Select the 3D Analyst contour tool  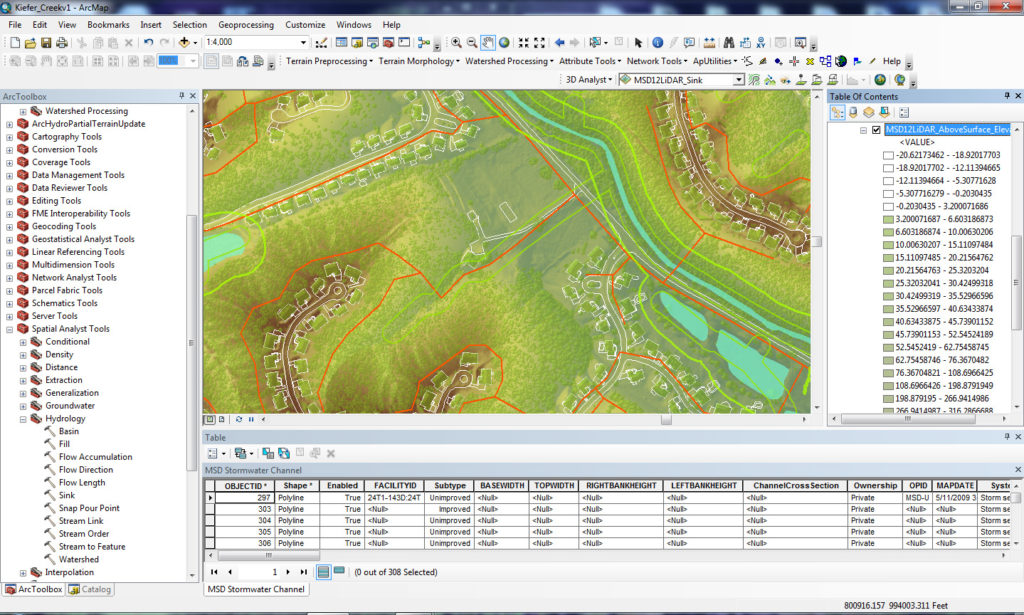coord(754,80)
